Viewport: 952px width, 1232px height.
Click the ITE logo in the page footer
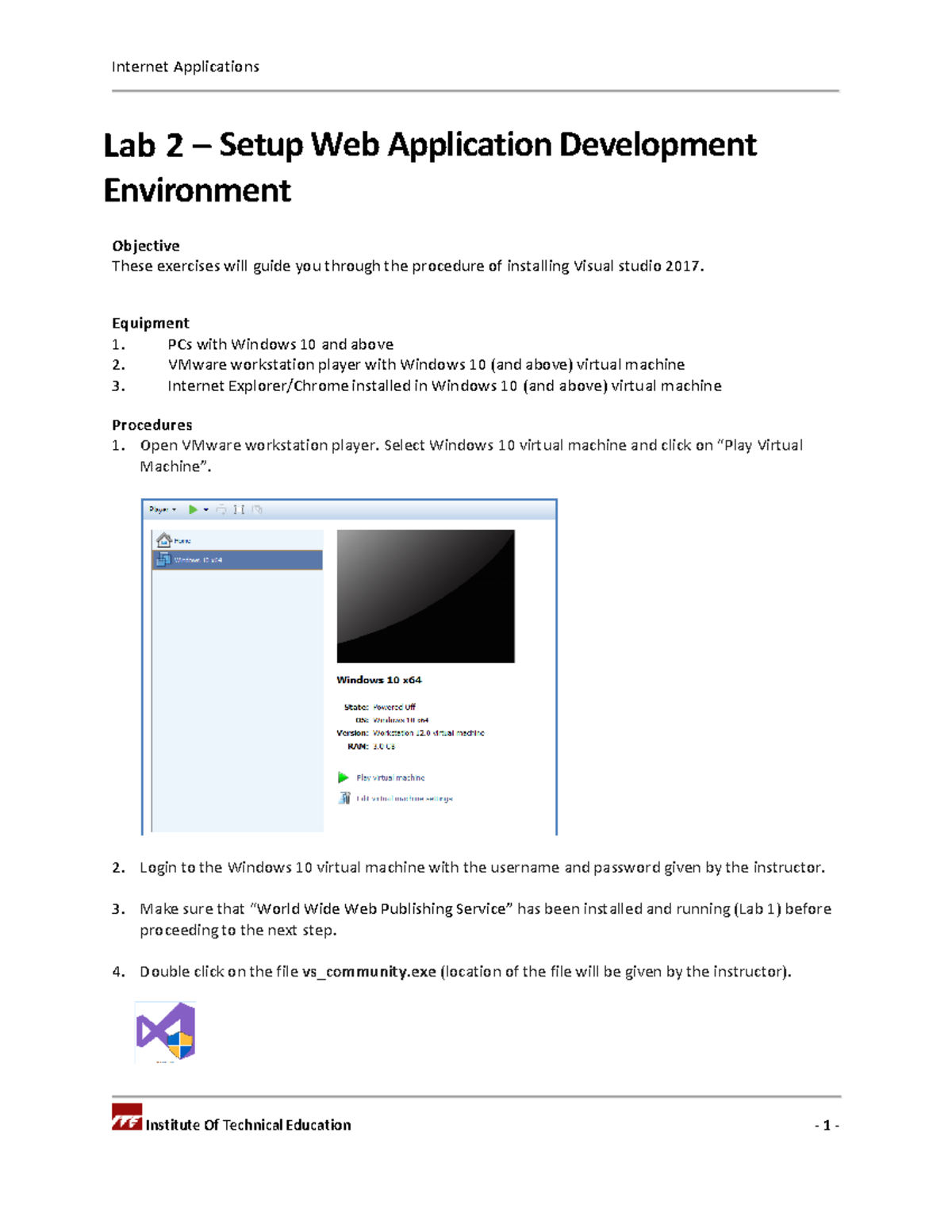coord(125,1122)
